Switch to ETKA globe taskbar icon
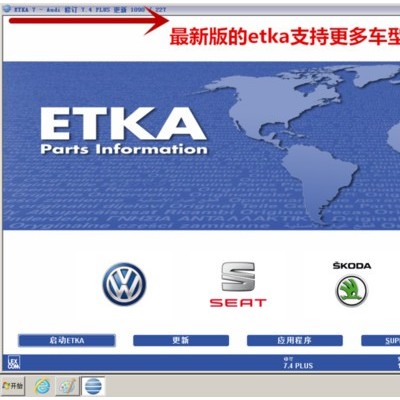 click(93, 386)
